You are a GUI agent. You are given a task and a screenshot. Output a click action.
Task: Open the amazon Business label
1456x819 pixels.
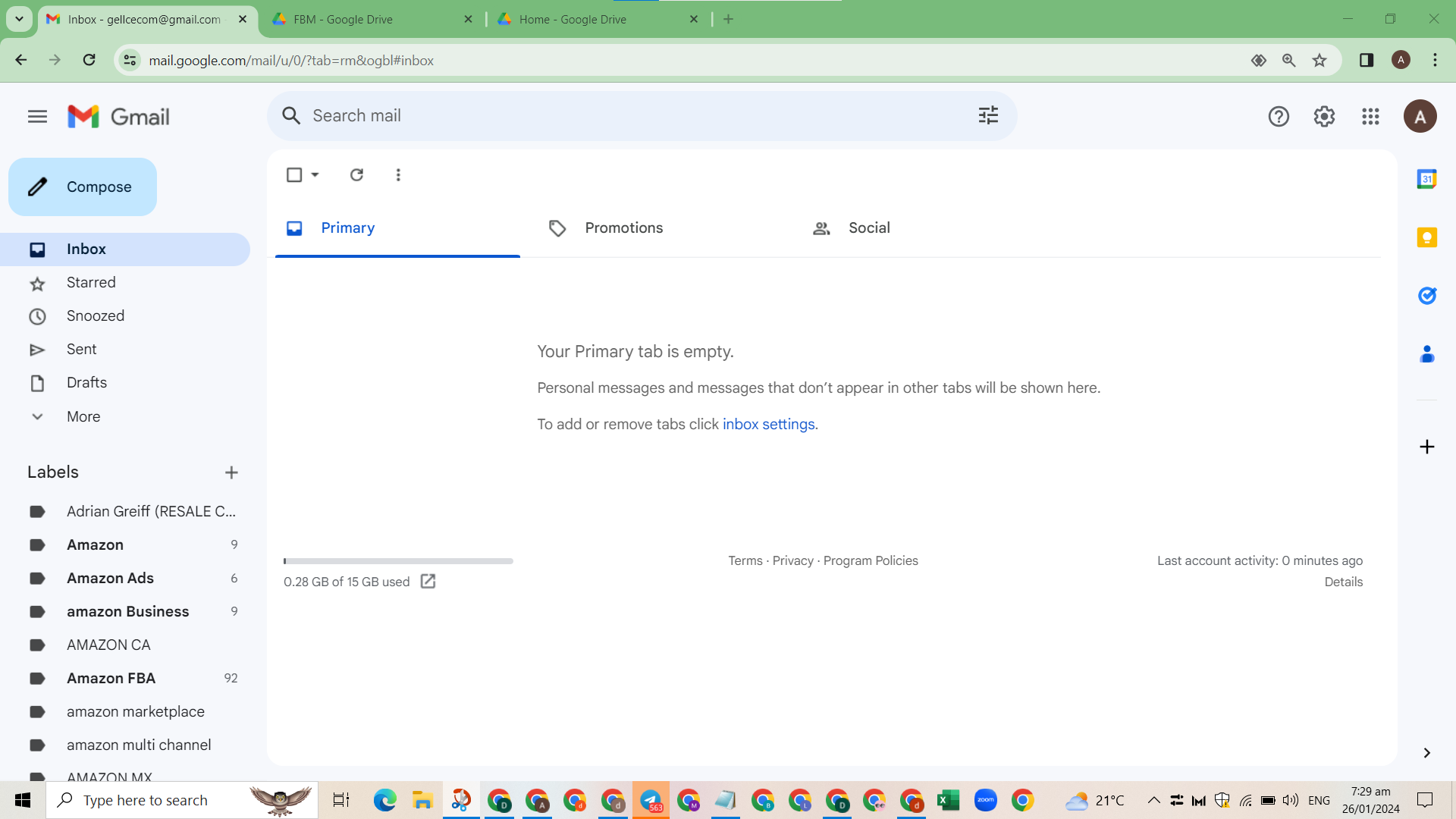tap(125, 612)
